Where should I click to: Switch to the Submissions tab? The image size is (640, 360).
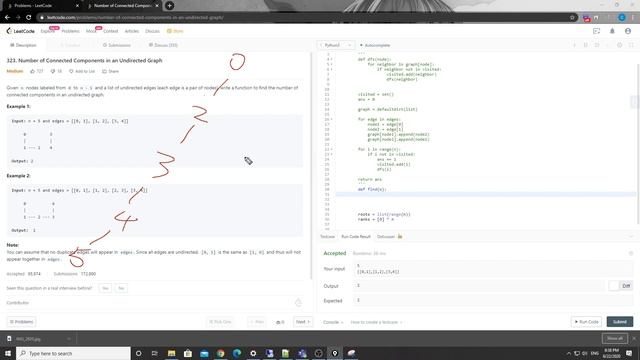tap(117, 45)
